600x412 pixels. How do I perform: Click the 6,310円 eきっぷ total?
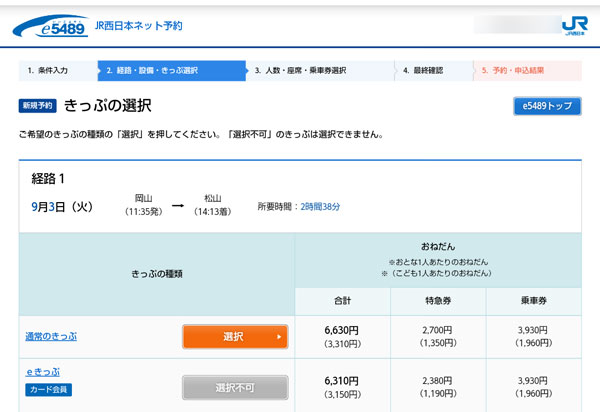point(342,380)
